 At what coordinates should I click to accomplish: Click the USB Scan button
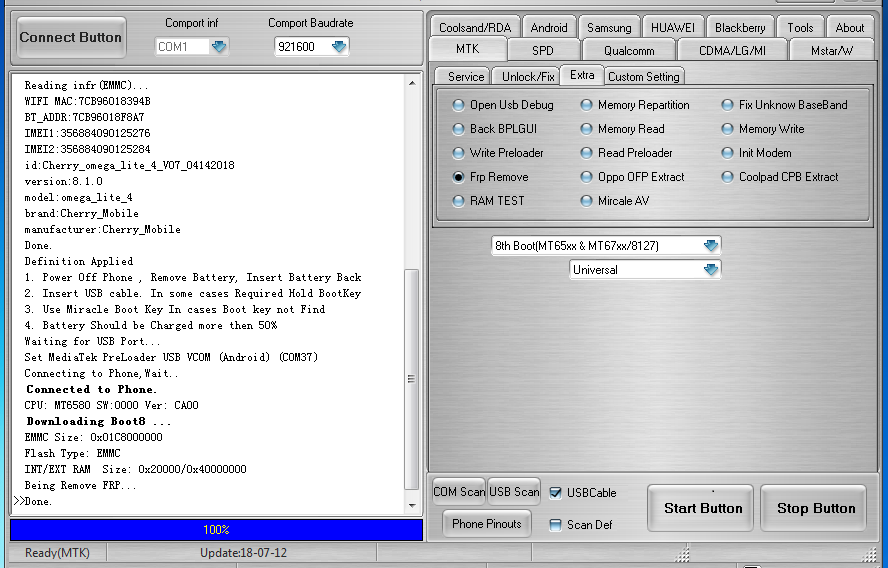click(514, 492)
